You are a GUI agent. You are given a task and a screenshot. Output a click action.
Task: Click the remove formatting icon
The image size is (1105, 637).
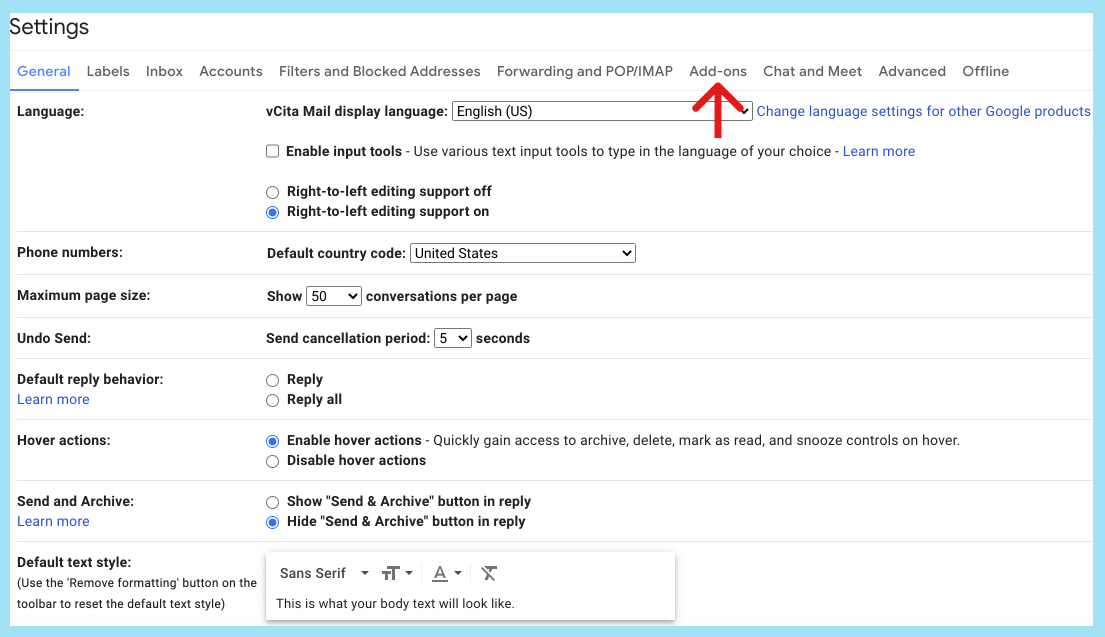[x=488, y=573]
